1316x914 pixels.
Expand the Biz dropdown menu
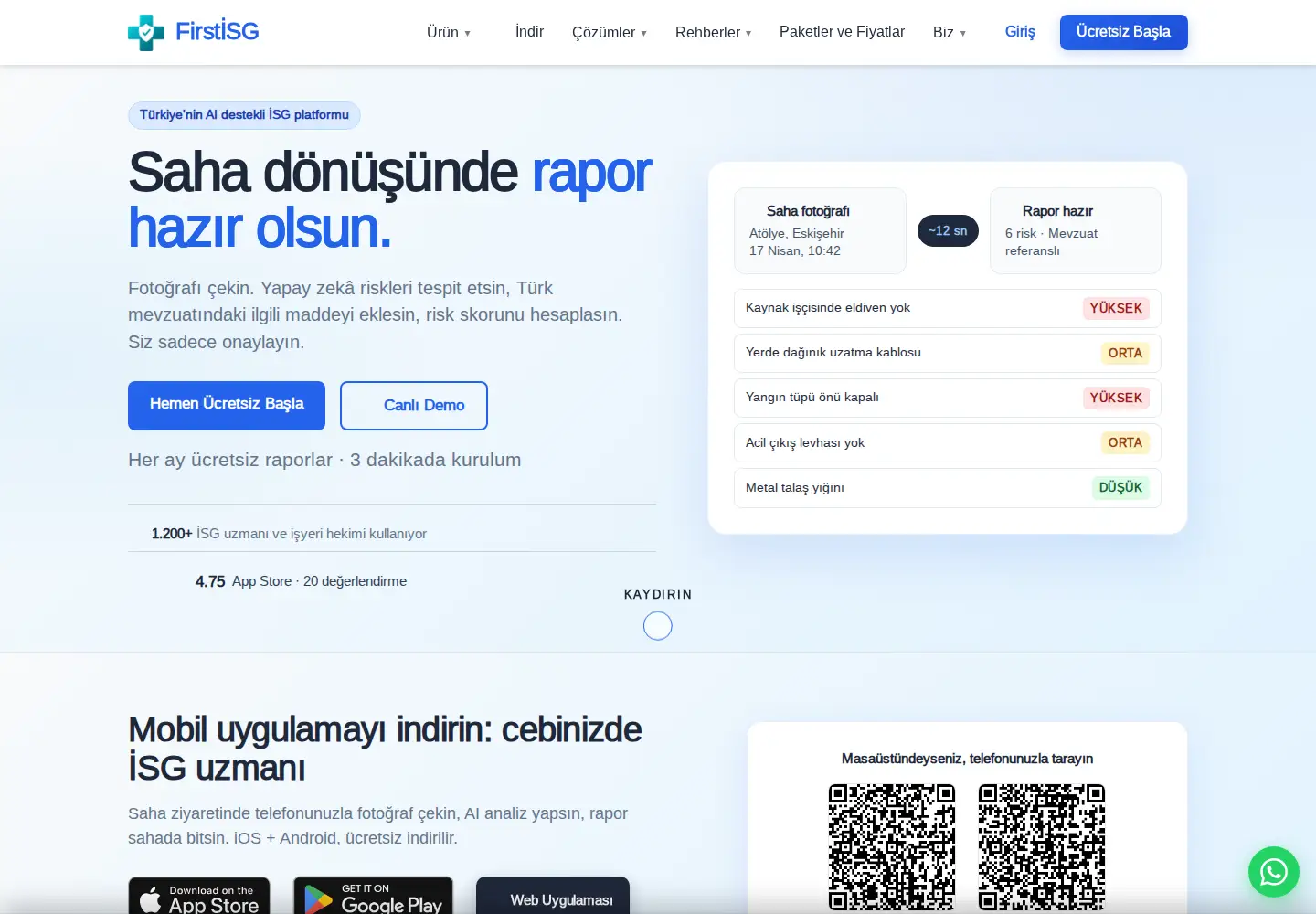pyautogui.click(x=950, y=33)
